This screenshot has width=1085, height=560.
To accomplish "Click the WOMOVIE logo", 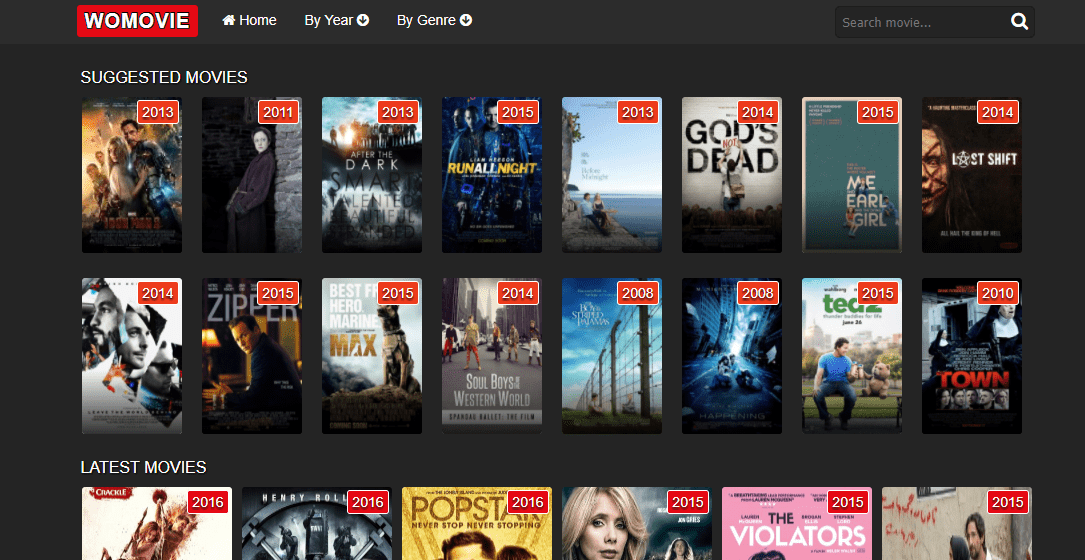I will (x=137, y=21).
